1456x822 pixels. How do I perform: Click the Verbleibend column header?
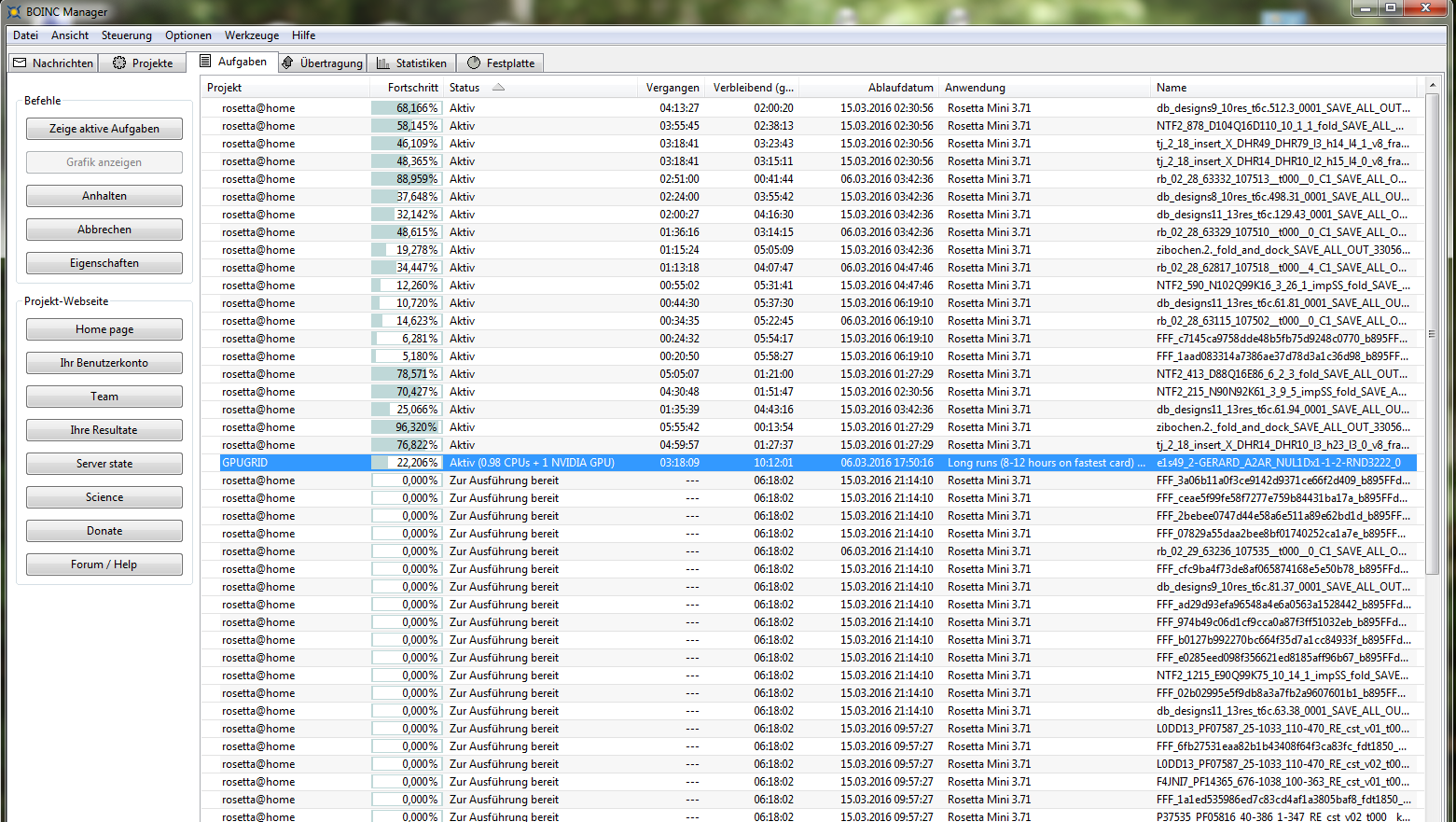pos(753,88)
